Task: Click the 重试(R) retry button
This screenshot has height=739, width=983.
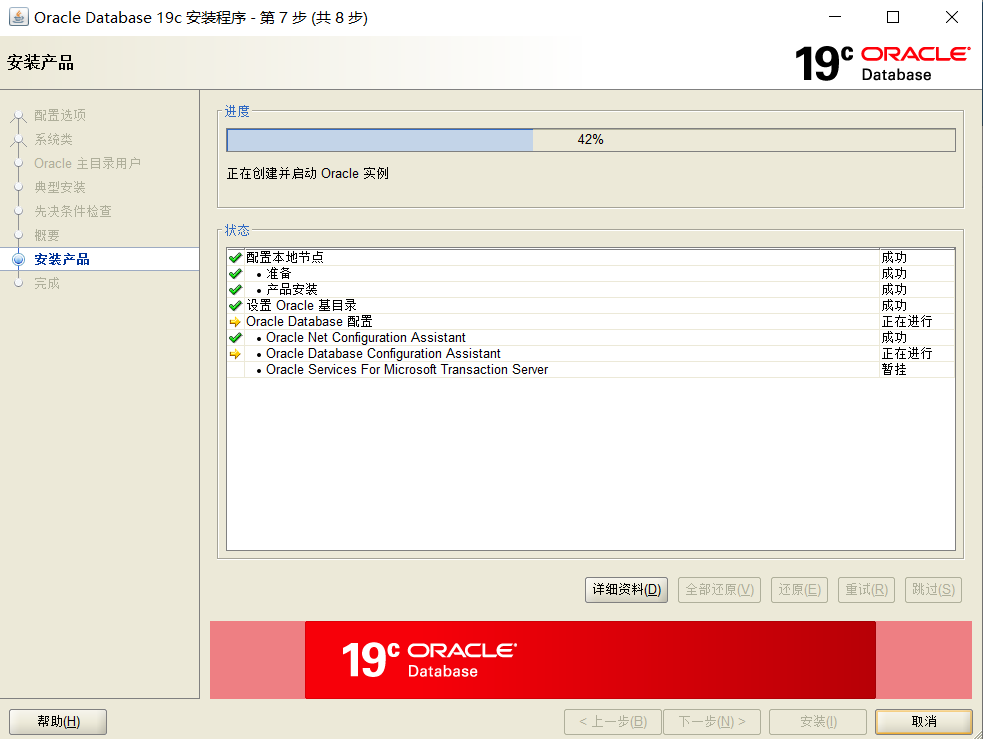Action: coord(866,590)
